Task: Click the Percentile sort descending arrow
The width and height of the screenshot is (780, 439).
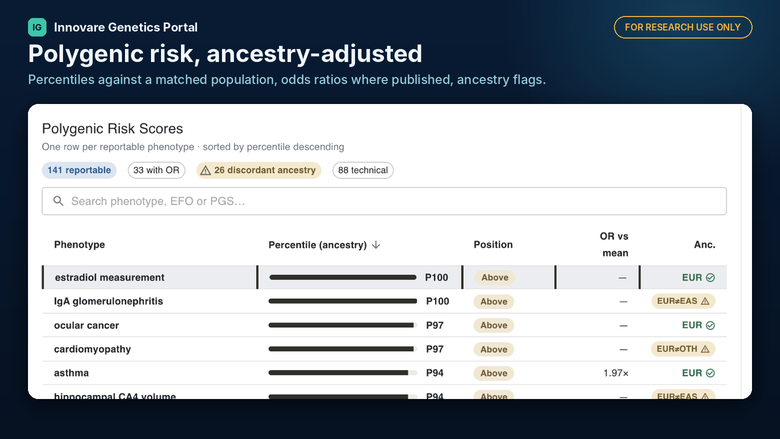Action: click(x=376, y=245)
